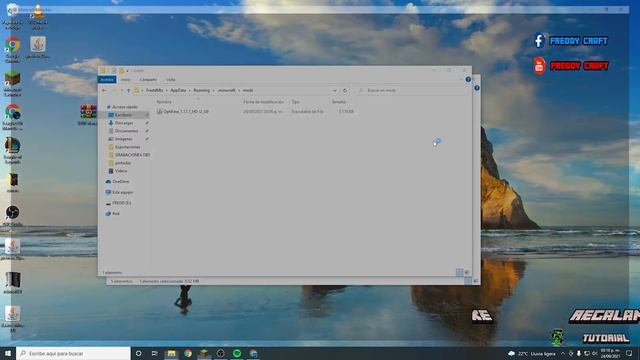The image size is (640, 360).
Task: Click the Up one level arrow
Action: click(x=129, y=90)
